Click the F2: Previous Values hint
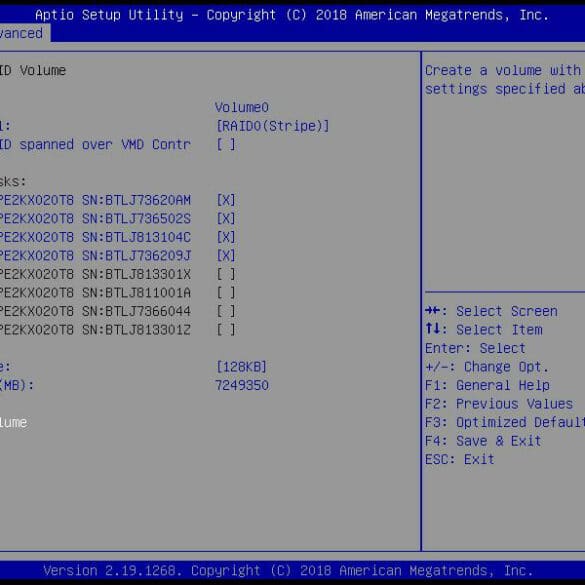The width and height of the screenshot is (585, 585). pos(499,404)
